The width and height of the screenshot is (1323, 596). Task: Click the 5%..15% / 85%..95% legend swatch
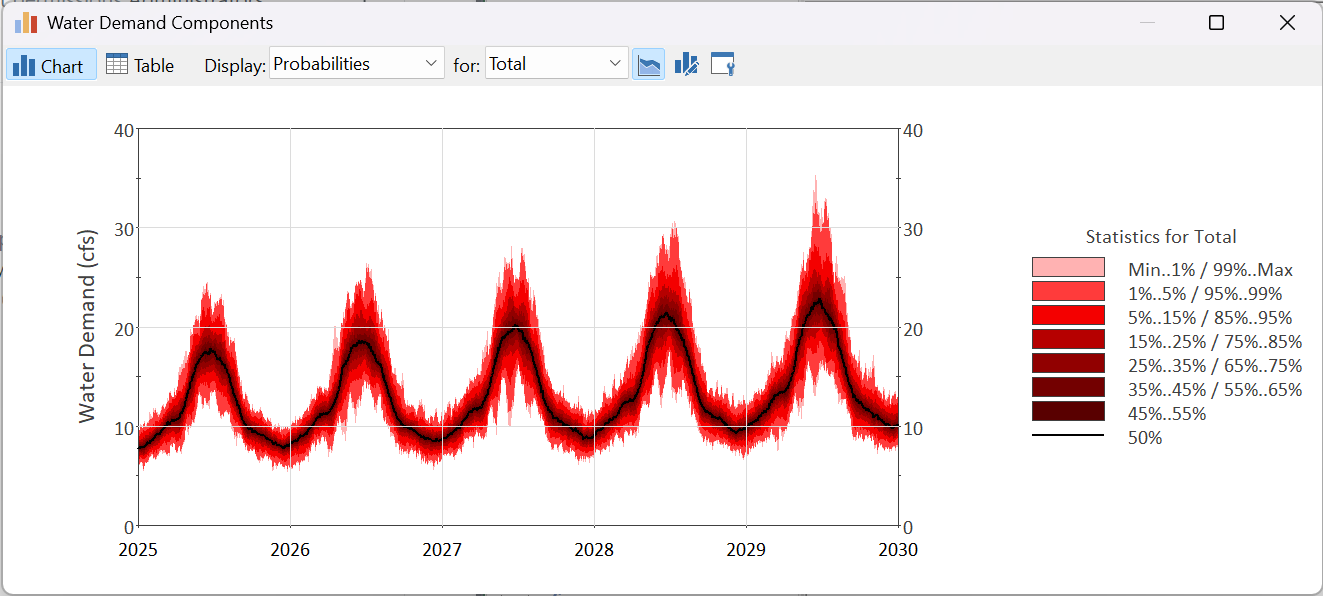point(1068,315)
